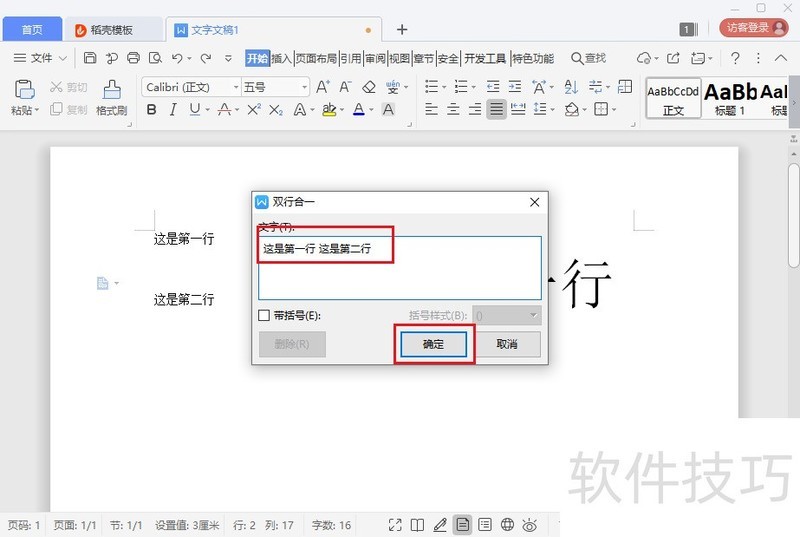Check the 带括号 checkbox
Screen dimensions: 800x537
[264, 315]
